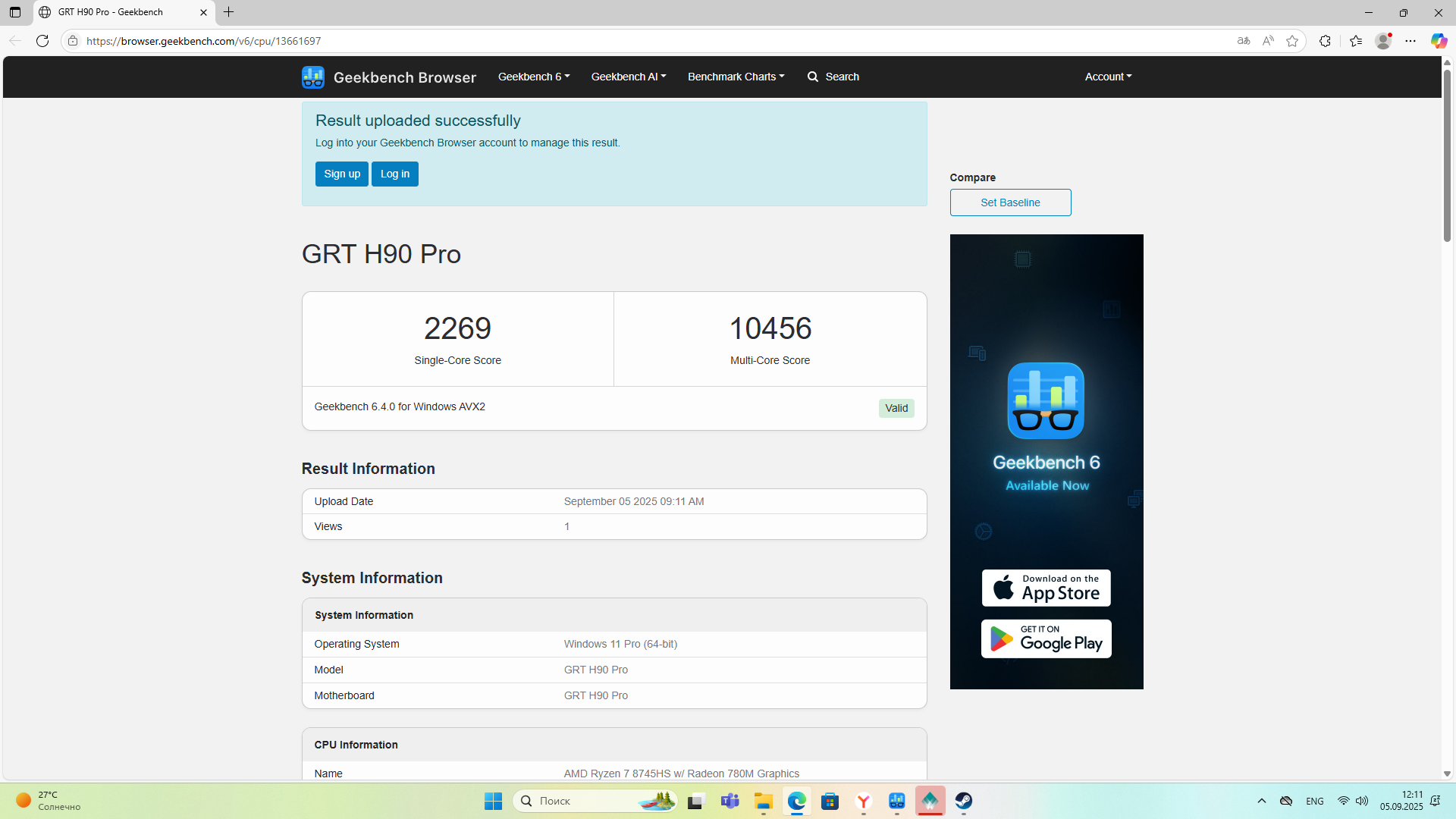Open the Benchmark Charts dropdown
The width and height of the screenshot is (1456, 819).
736,77
